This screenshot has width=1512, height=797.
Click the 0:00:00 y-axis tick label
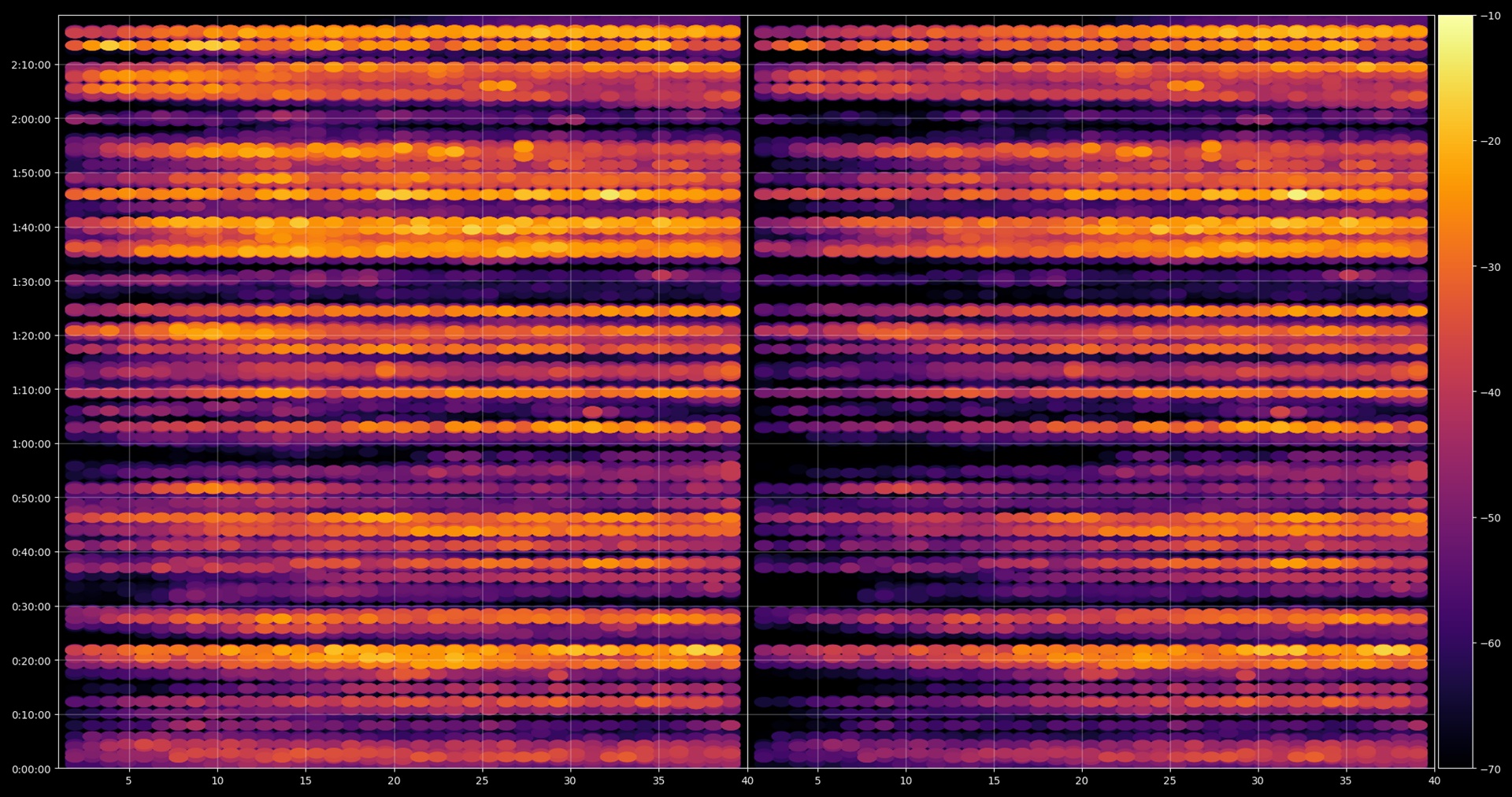31,769
